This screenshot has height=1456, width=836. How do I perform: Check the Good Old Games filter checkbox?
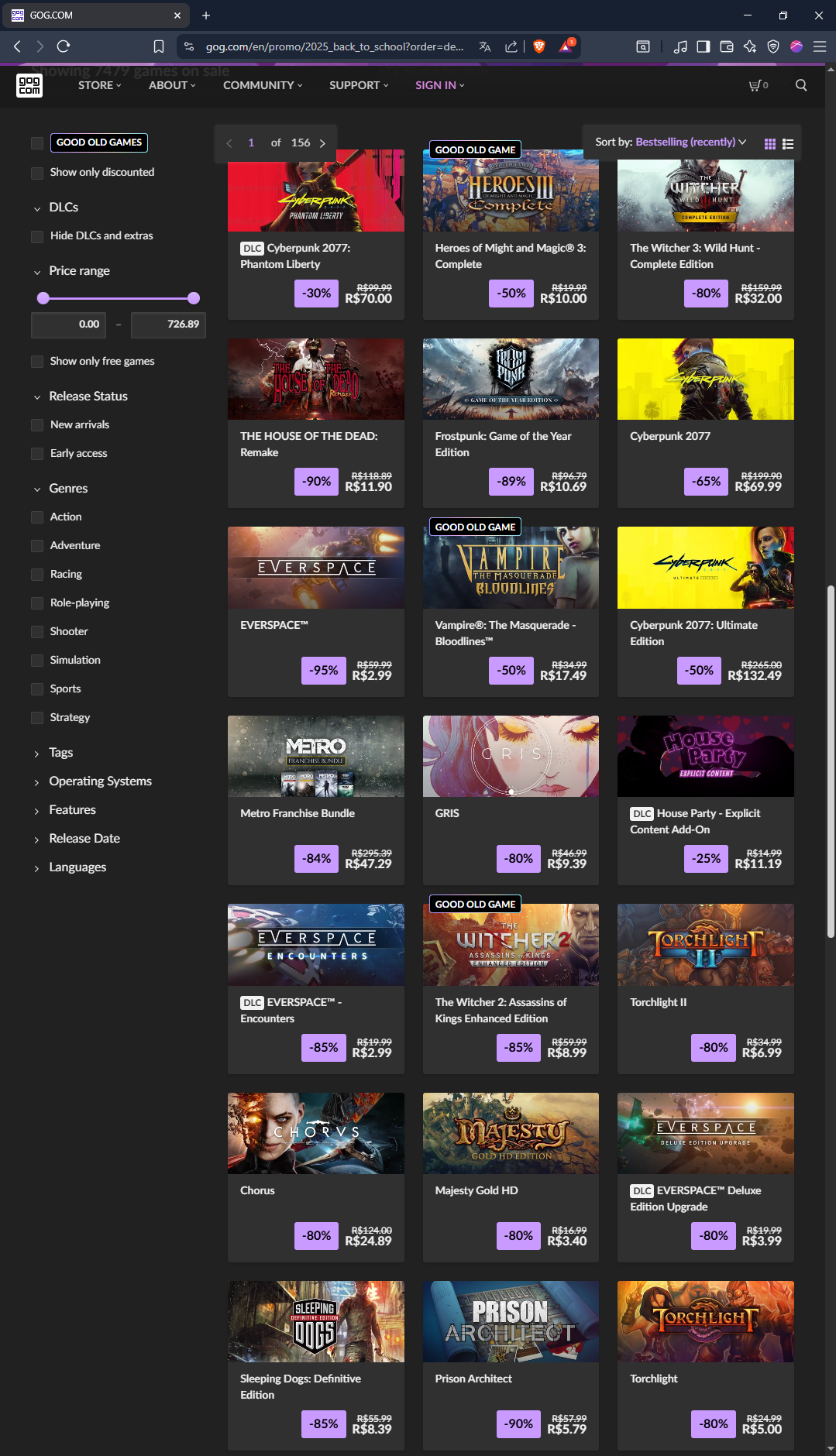pyautogui.click(x=37, y=143)
